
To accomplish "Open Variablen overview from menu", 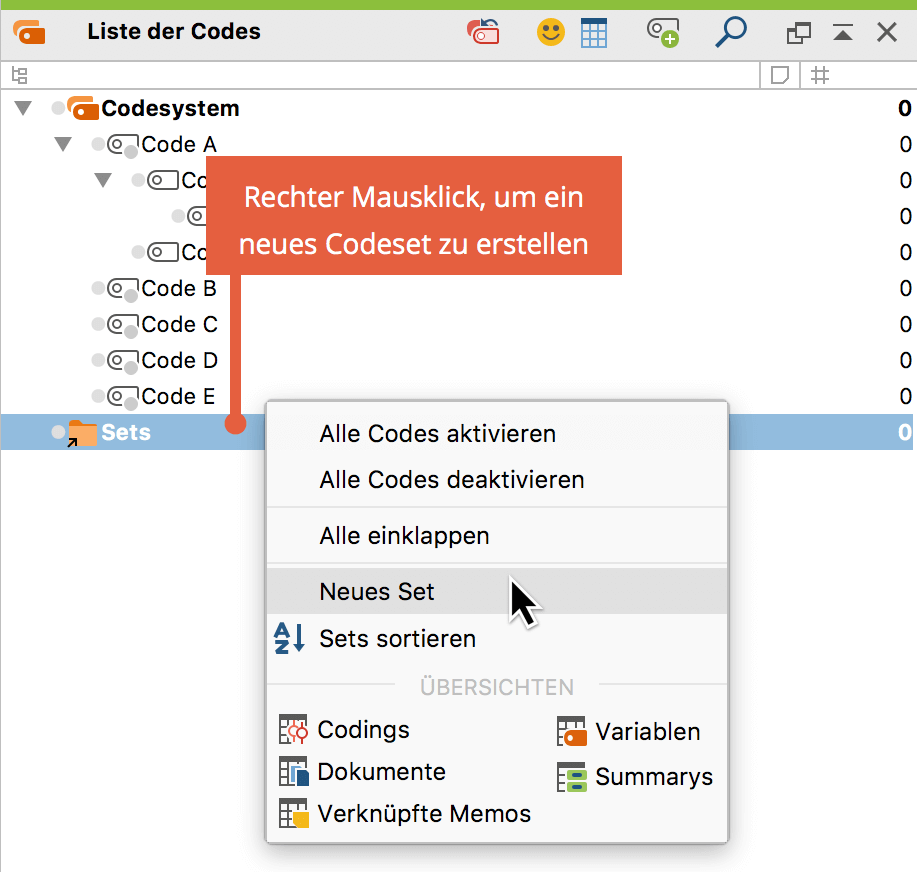I will (x=647, y=732).
